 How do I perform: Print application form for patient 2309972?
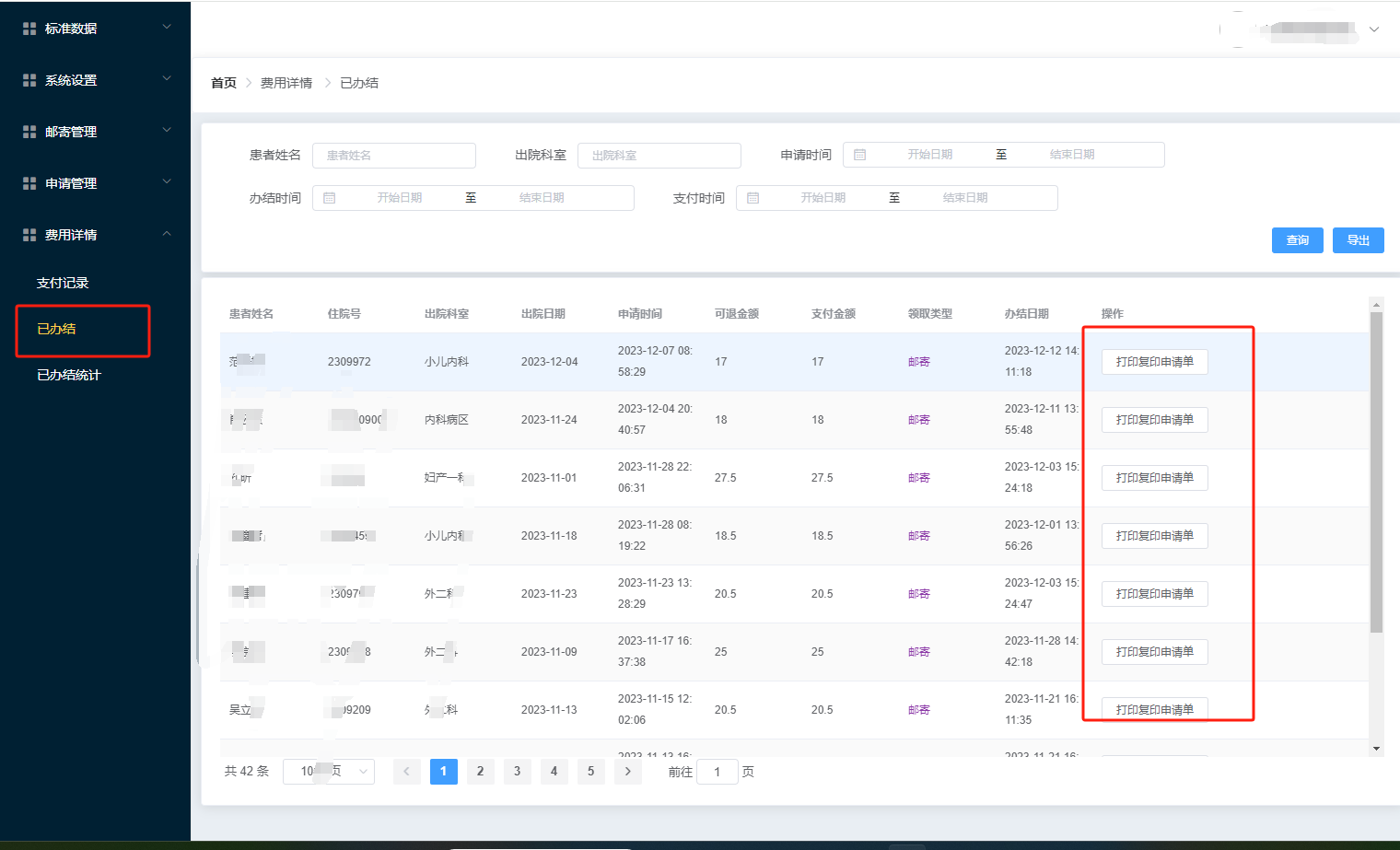pos(1154,362)
